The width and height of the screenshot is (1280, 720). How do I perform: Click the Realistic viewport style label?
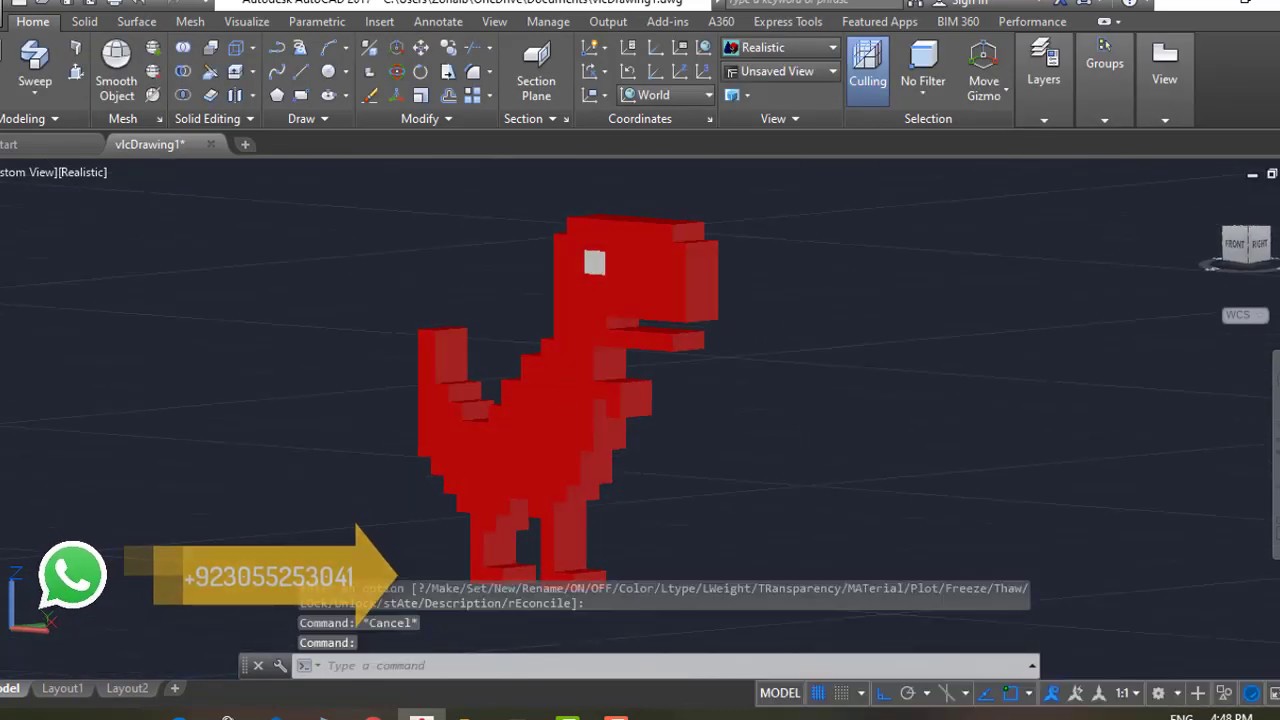83,172
